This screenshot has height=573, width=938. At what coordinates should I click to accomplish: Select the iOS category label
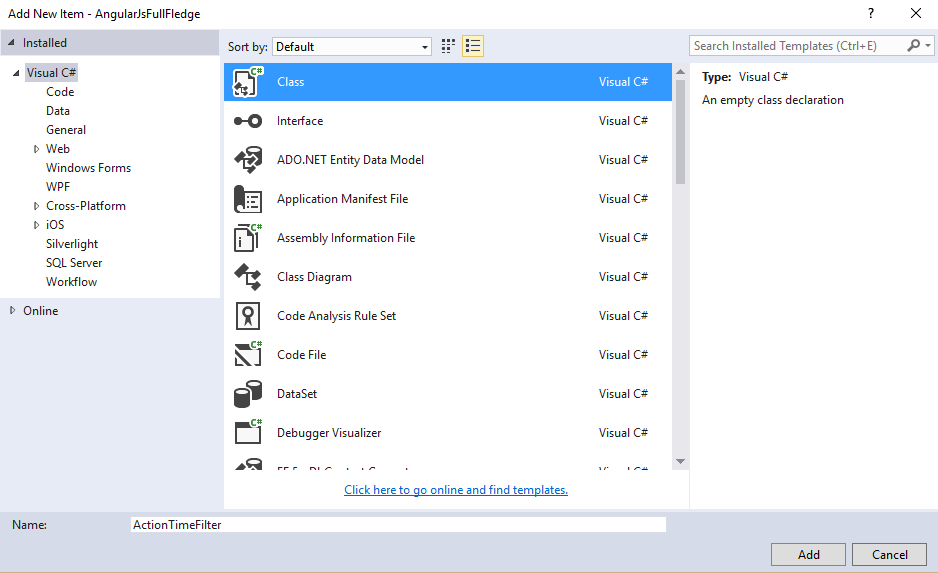(x=55, y=225)
